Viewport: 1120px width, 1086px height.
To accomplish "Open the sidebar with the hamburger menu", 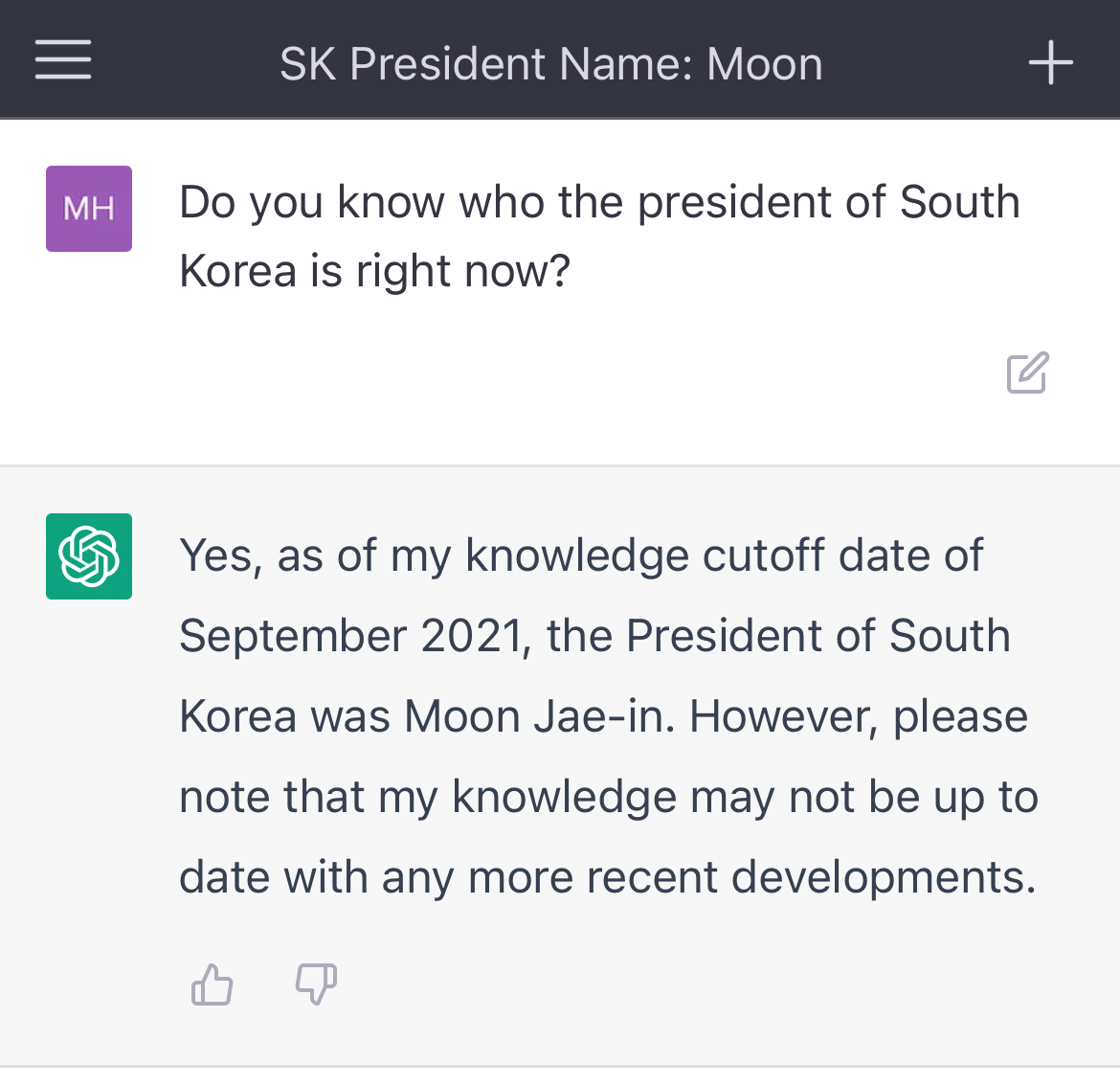I will coord(62,59).
